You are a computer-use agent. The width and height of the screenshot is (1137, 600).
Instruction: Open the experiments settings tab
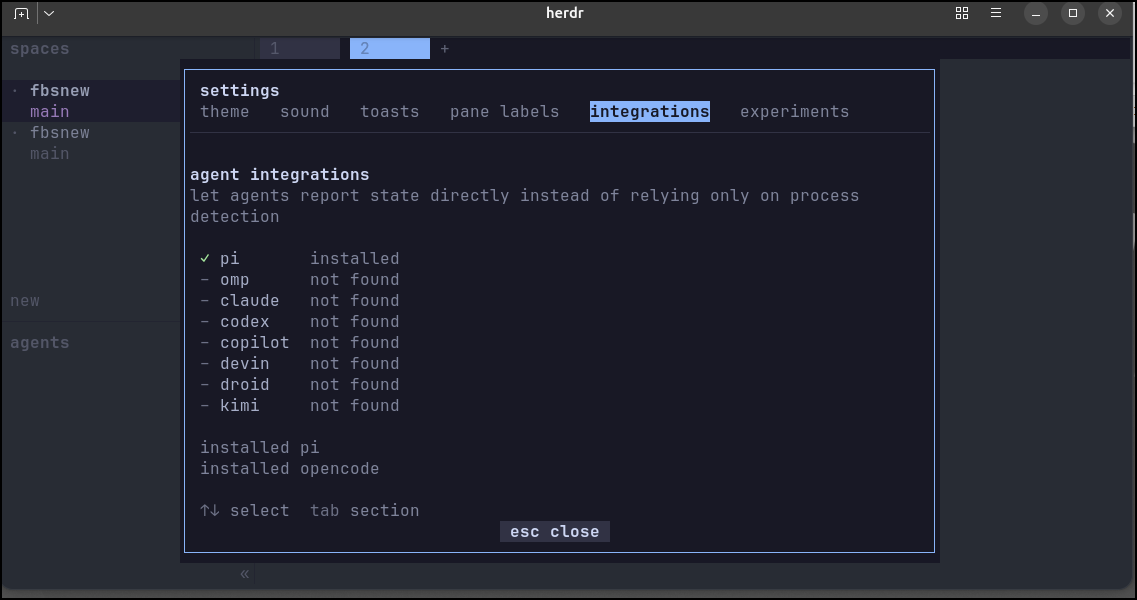coord(794,112)
